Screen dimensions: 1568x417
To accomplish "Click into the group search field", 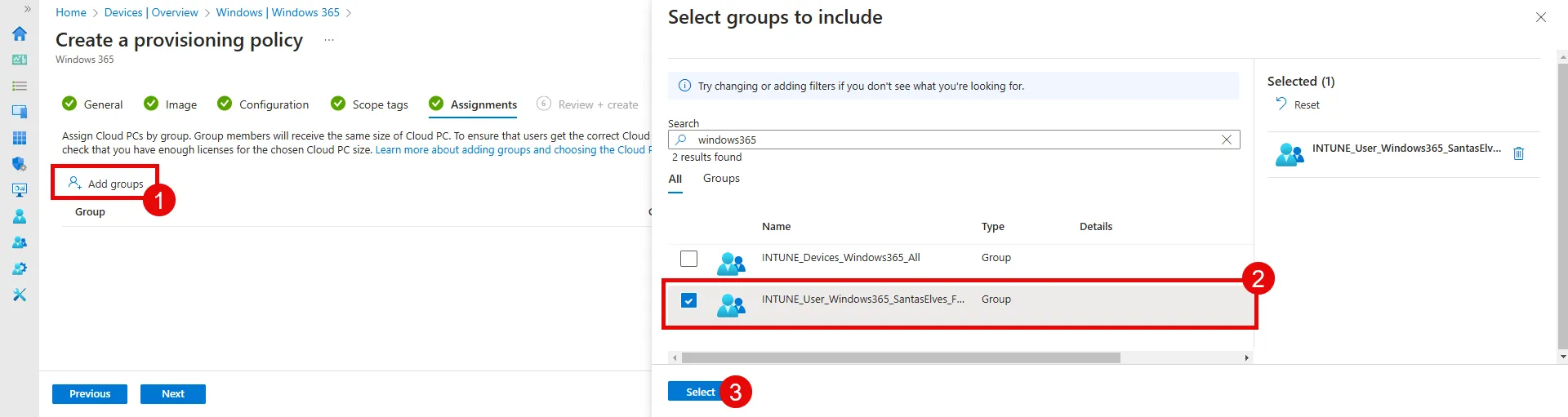I will (954, 140).
